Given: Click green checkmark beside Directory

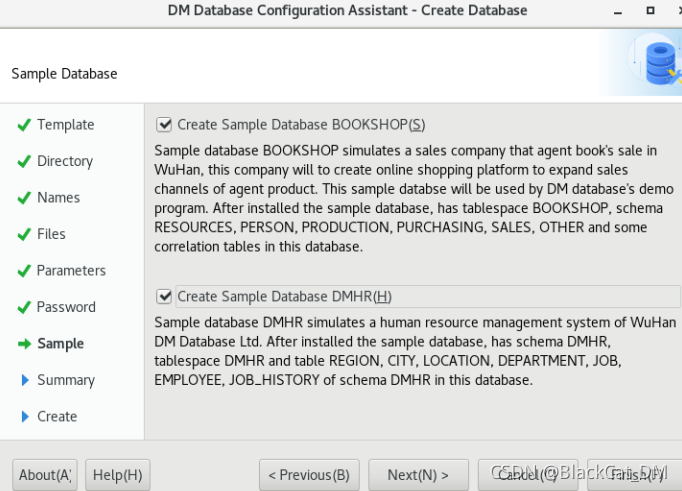Looking at the screenshot, I should coord(24,162).
